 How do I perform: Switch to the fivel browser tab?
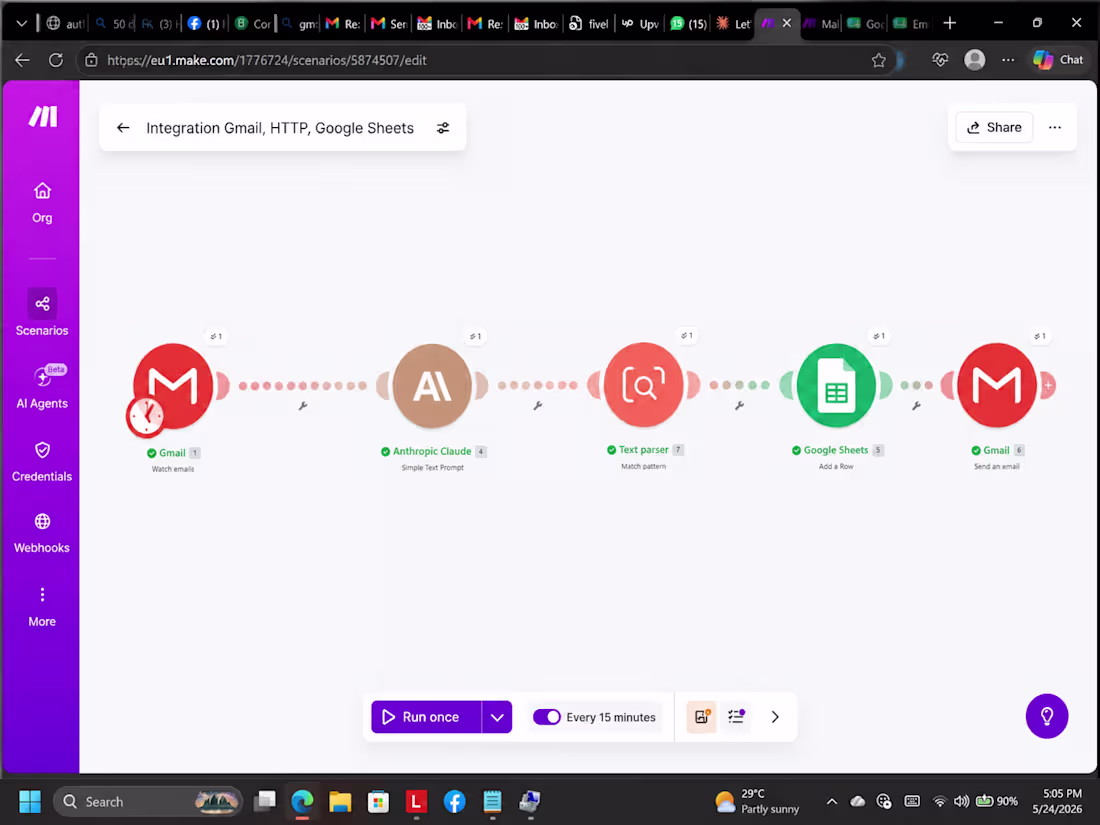click(589, 23)
